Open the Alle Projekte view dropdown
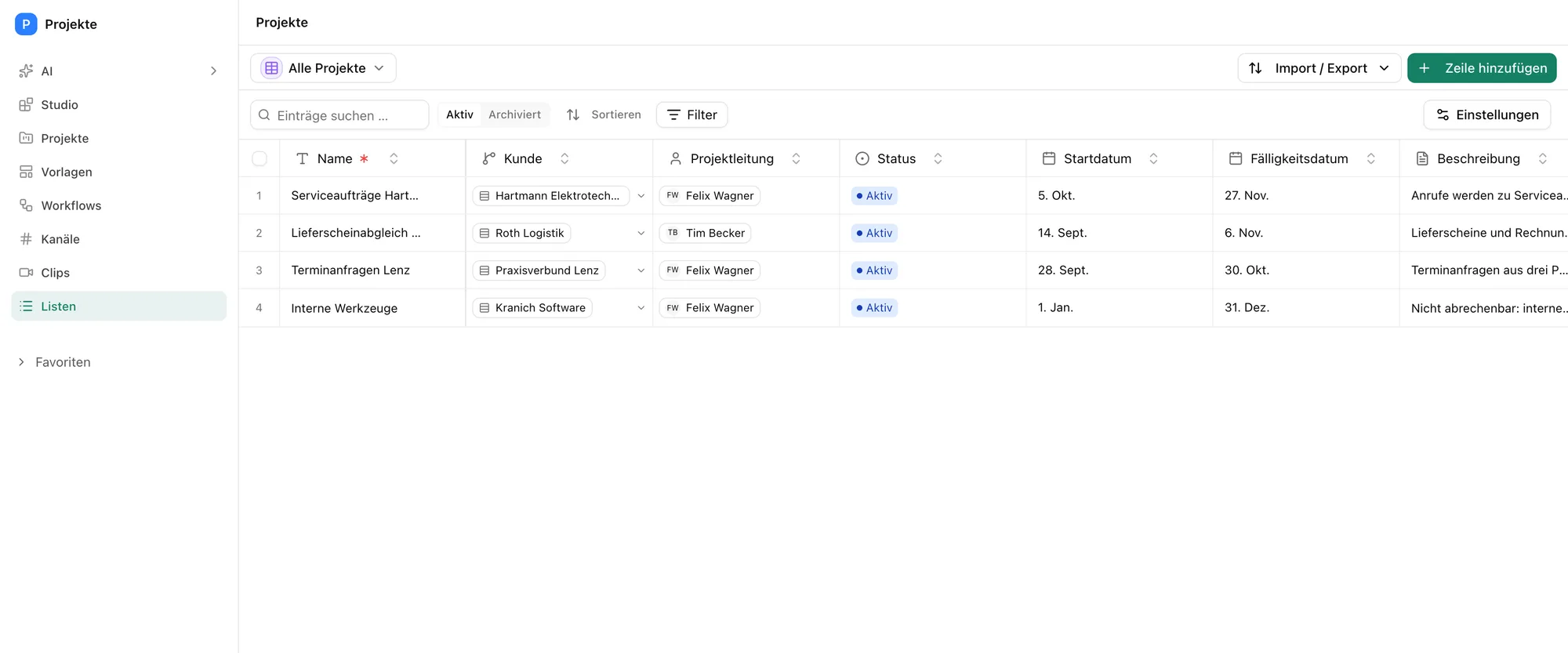 (x=323, y=68)
